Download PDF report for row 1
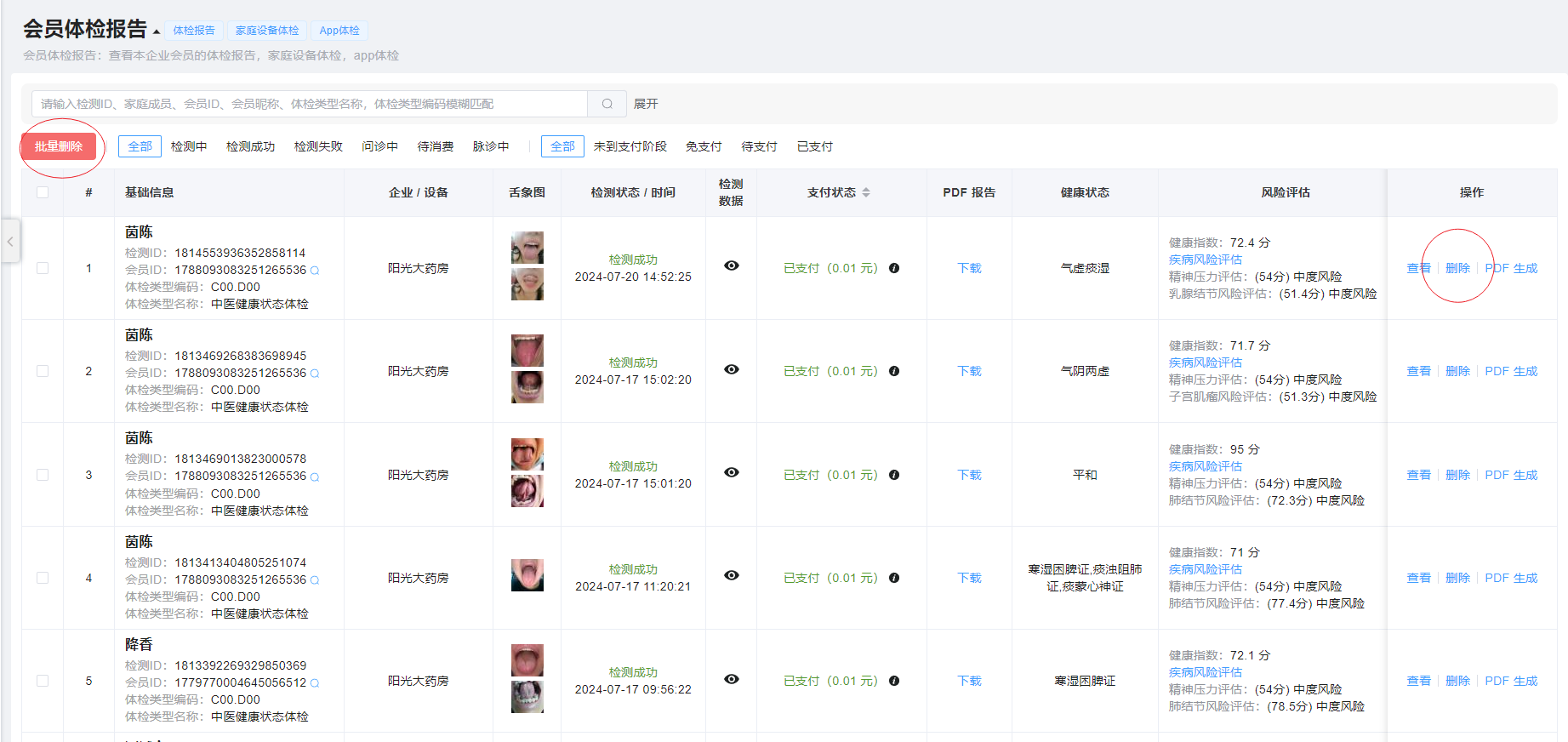1568x742 pixels. [x=969, y=268]
